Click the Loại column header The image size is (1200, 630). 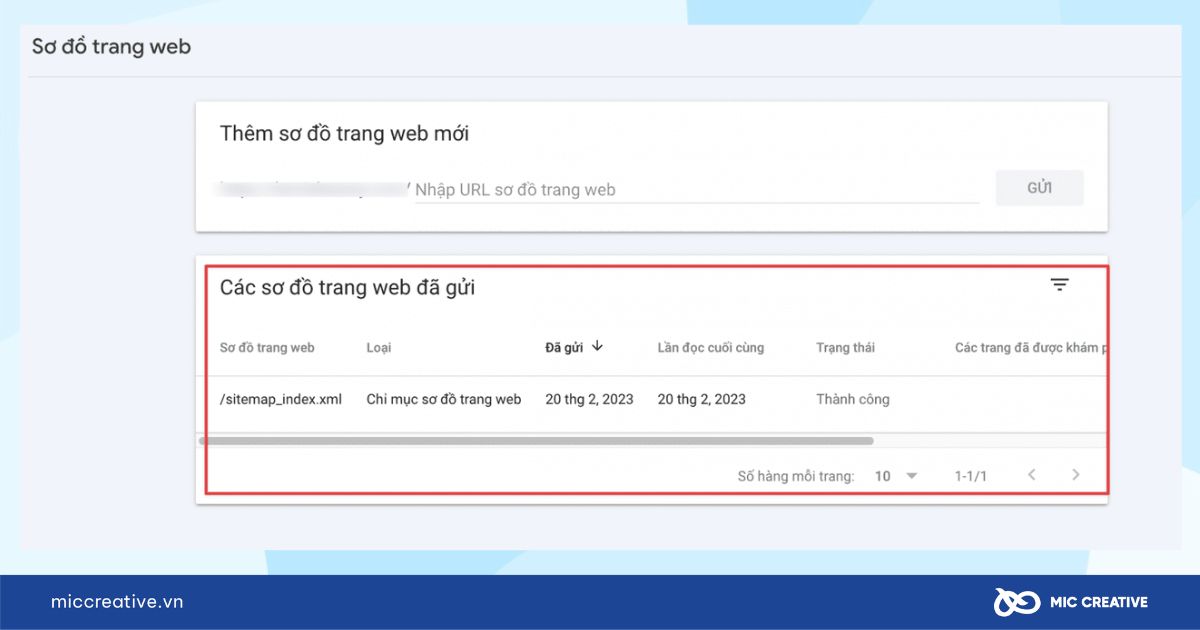pyautogui.click(x=379, y=348)
